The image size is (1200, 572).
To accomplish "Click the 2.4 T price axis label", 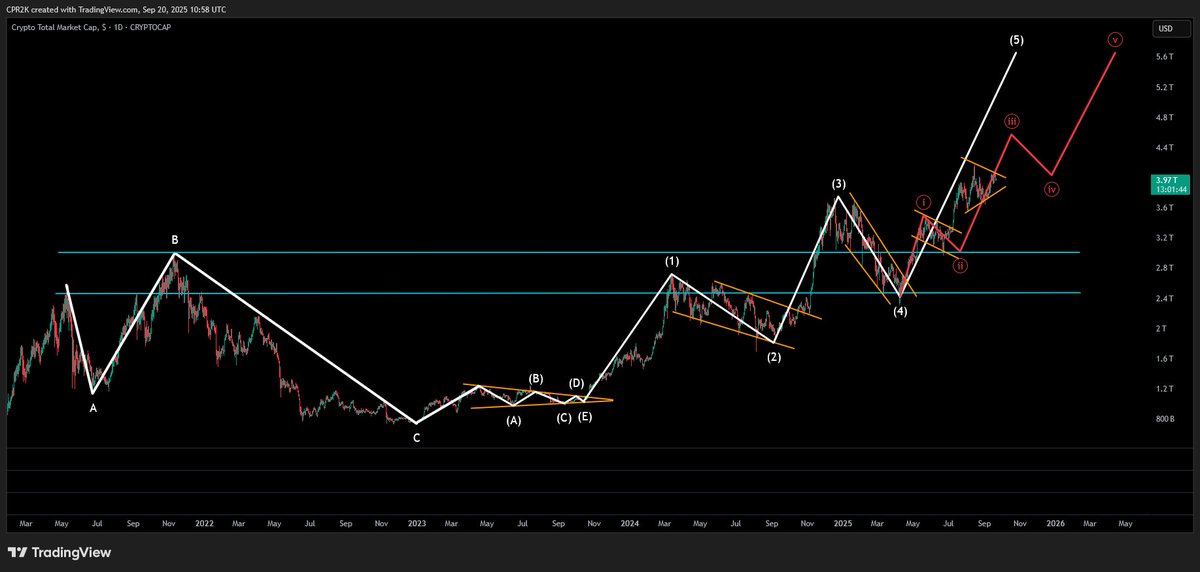I will point(1164,298).
